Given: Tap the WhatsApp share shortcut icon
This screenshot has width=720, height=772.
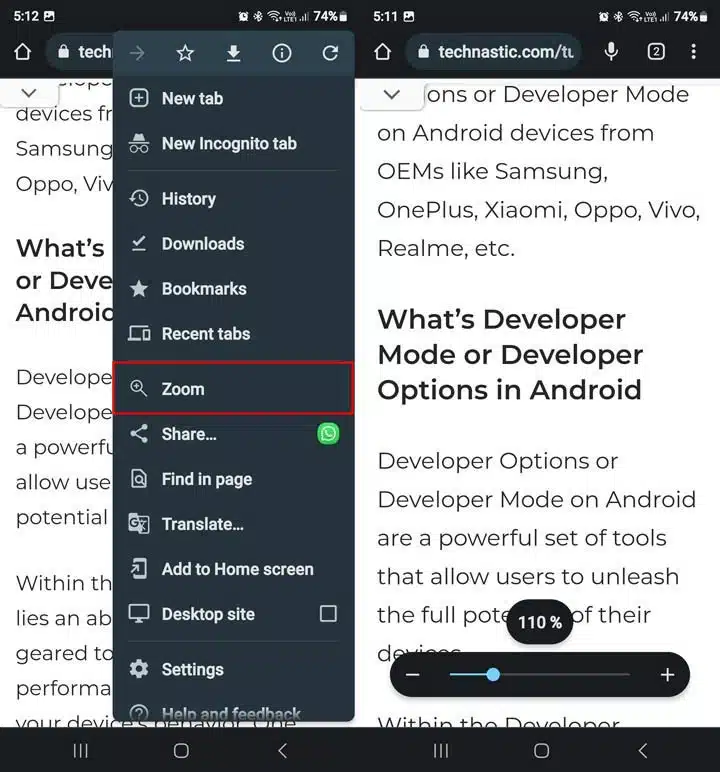Looking at the screenshot, I should pyautogui.click(x=328, y=434).
